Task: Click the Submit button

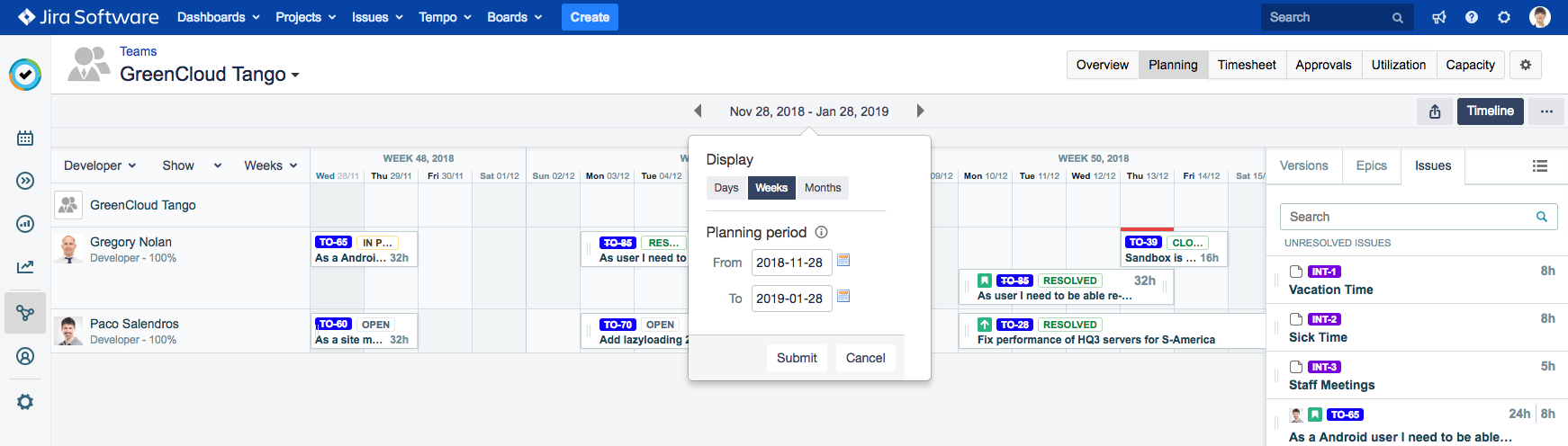Action: (x=797, y=358)
